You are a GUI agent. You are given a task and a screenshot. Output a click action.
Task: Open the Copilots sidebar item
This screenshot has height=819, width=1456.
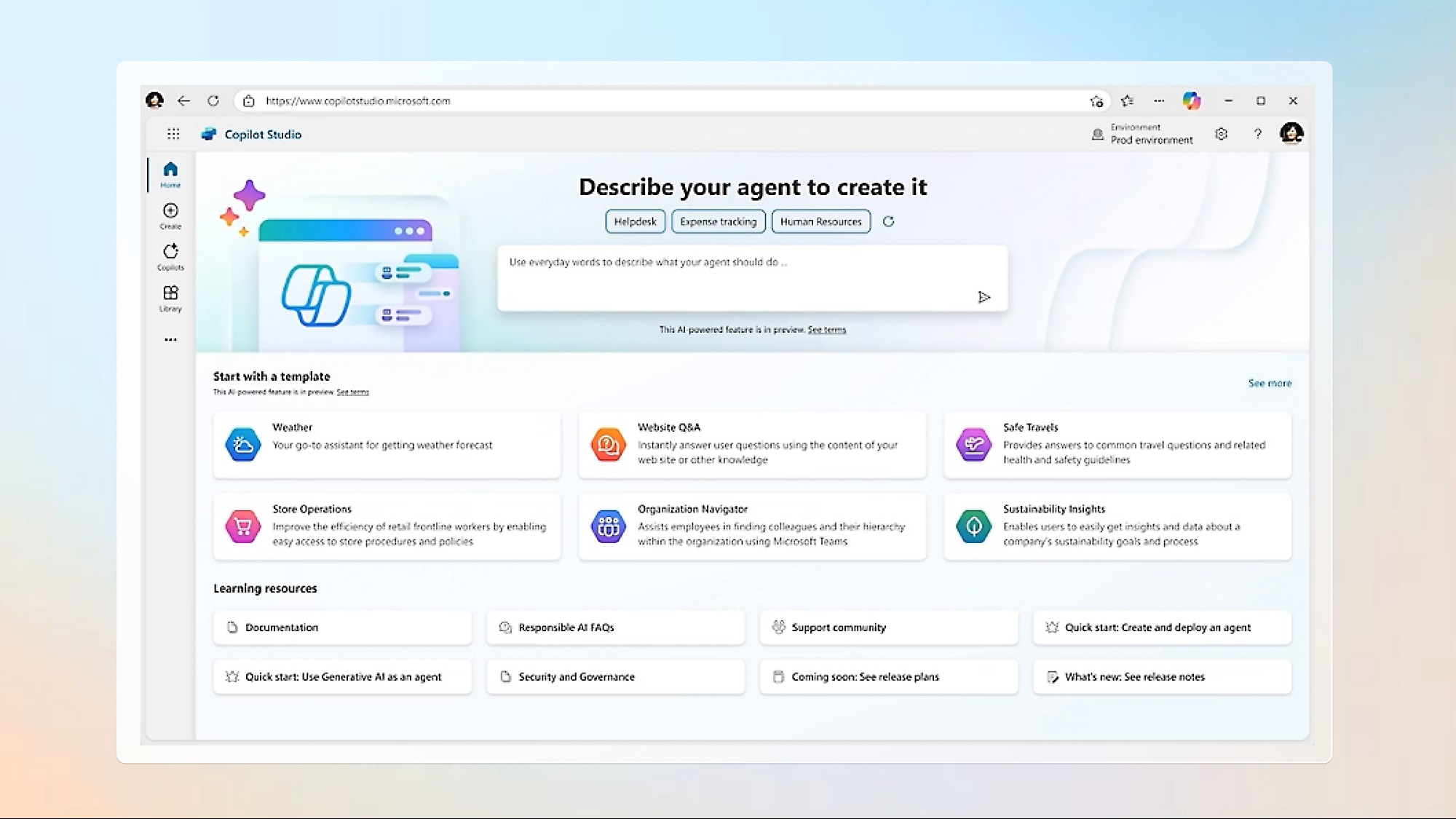click(x=170, y=257)
